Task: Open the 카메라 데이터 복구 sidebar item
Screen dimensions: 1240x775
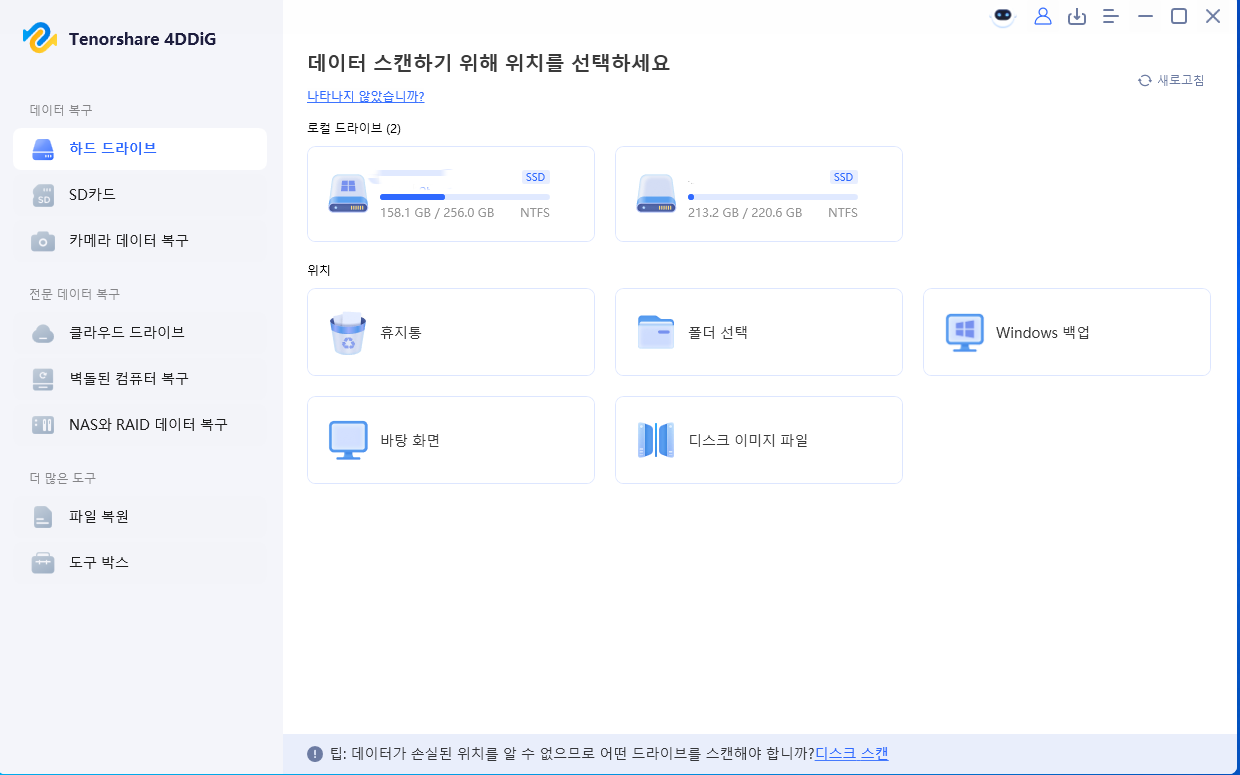Action: click(x=140, y=241)
